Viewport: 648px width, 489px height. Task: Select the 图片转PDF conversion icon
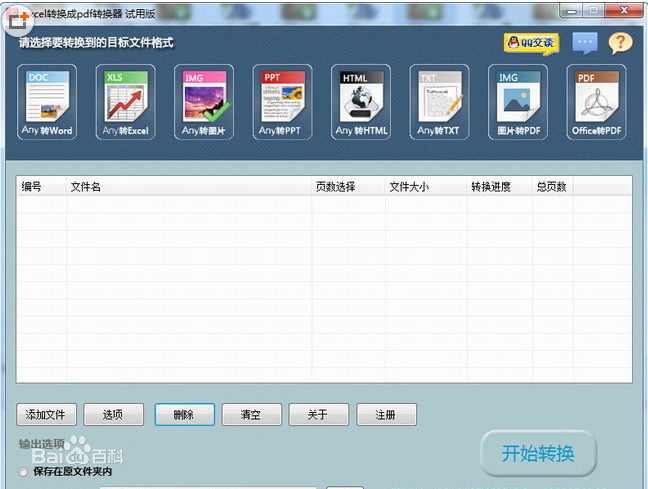[x=517, y=102]
